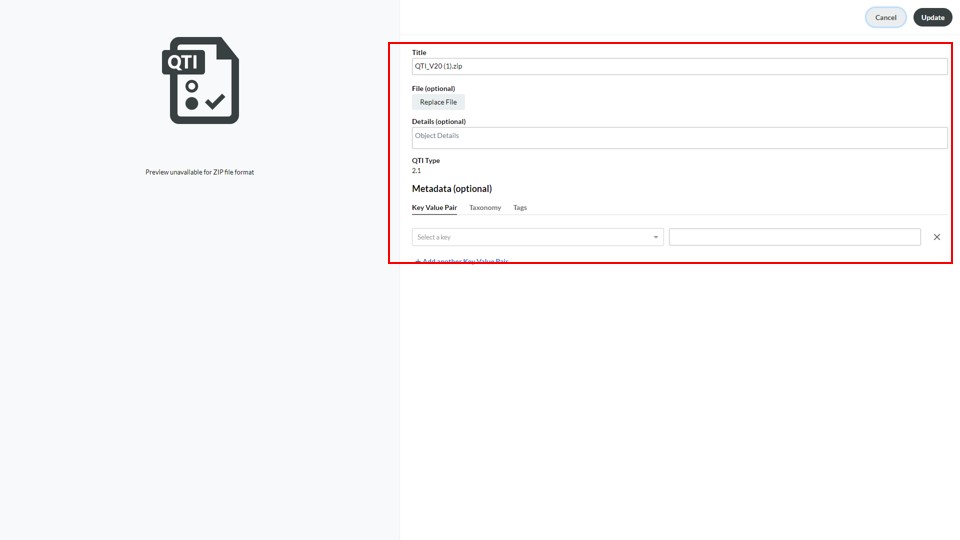This screenshot has width=960, height=540.
Task: Click the QTI Type value 2.1
Action: coord(416,171)
